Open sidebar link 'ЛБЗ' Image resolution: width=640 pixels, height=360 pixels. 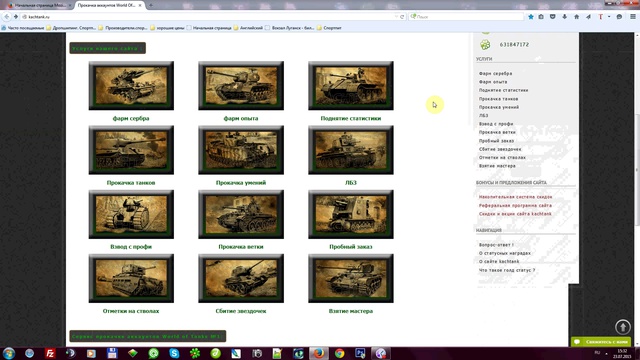tap(483, 116)
